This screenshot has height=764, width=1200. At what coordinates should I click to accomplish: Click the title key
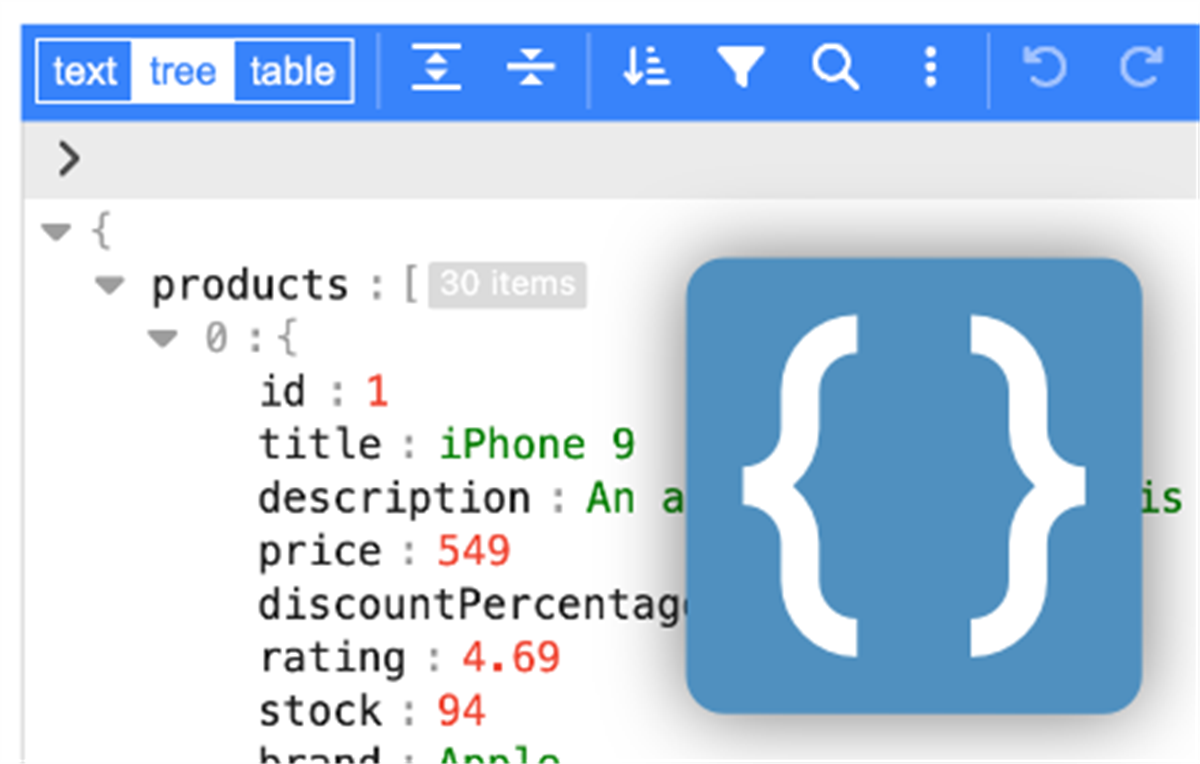320,445
